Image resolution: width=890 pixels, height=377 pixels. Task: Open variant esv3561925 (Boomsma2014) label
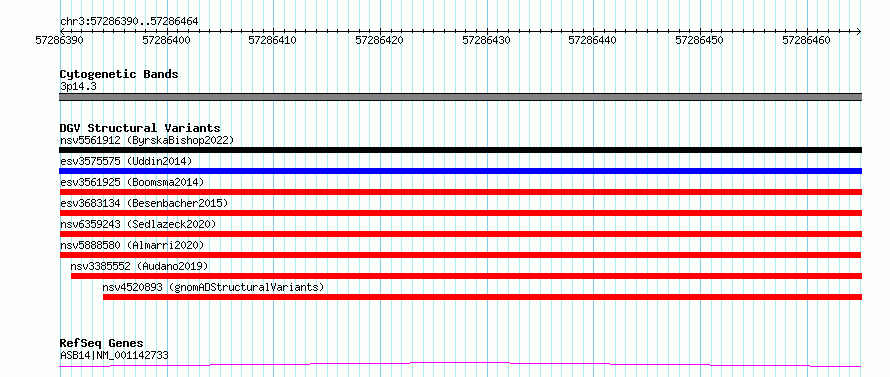[132, 182]
